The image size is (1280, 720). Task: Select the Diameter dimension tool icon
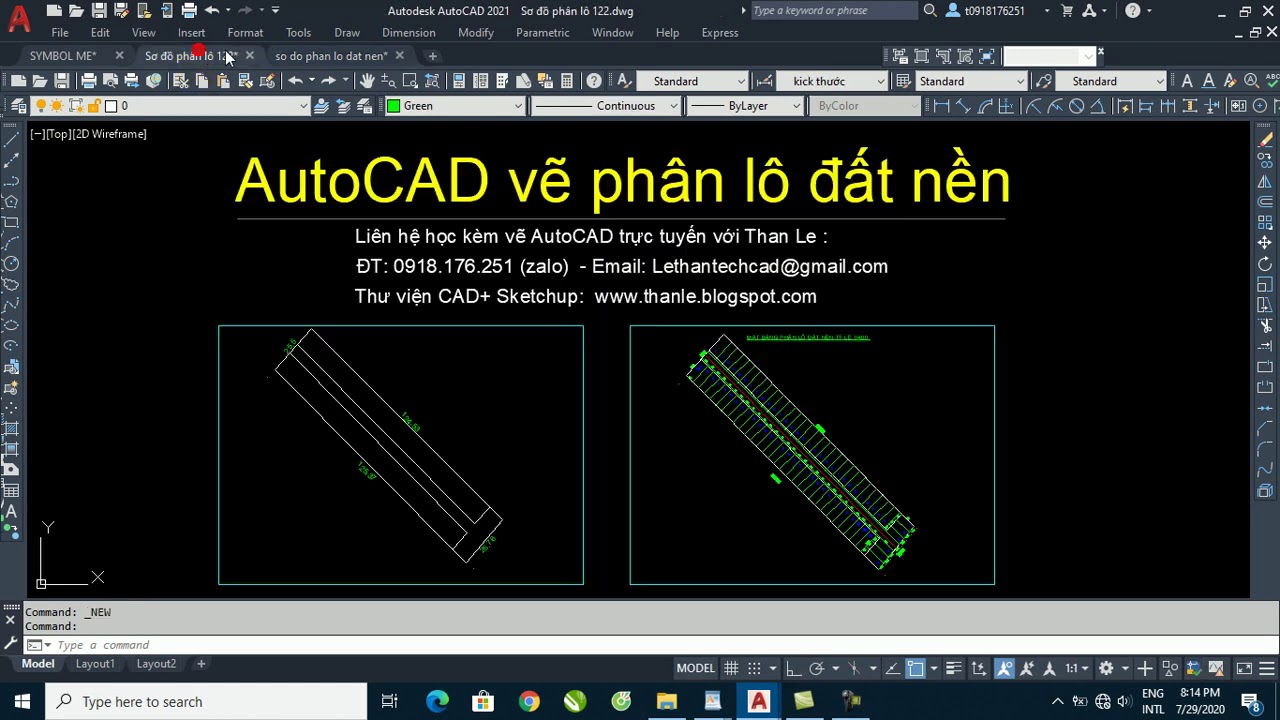pyautogui.click(x=1077, y=106)
